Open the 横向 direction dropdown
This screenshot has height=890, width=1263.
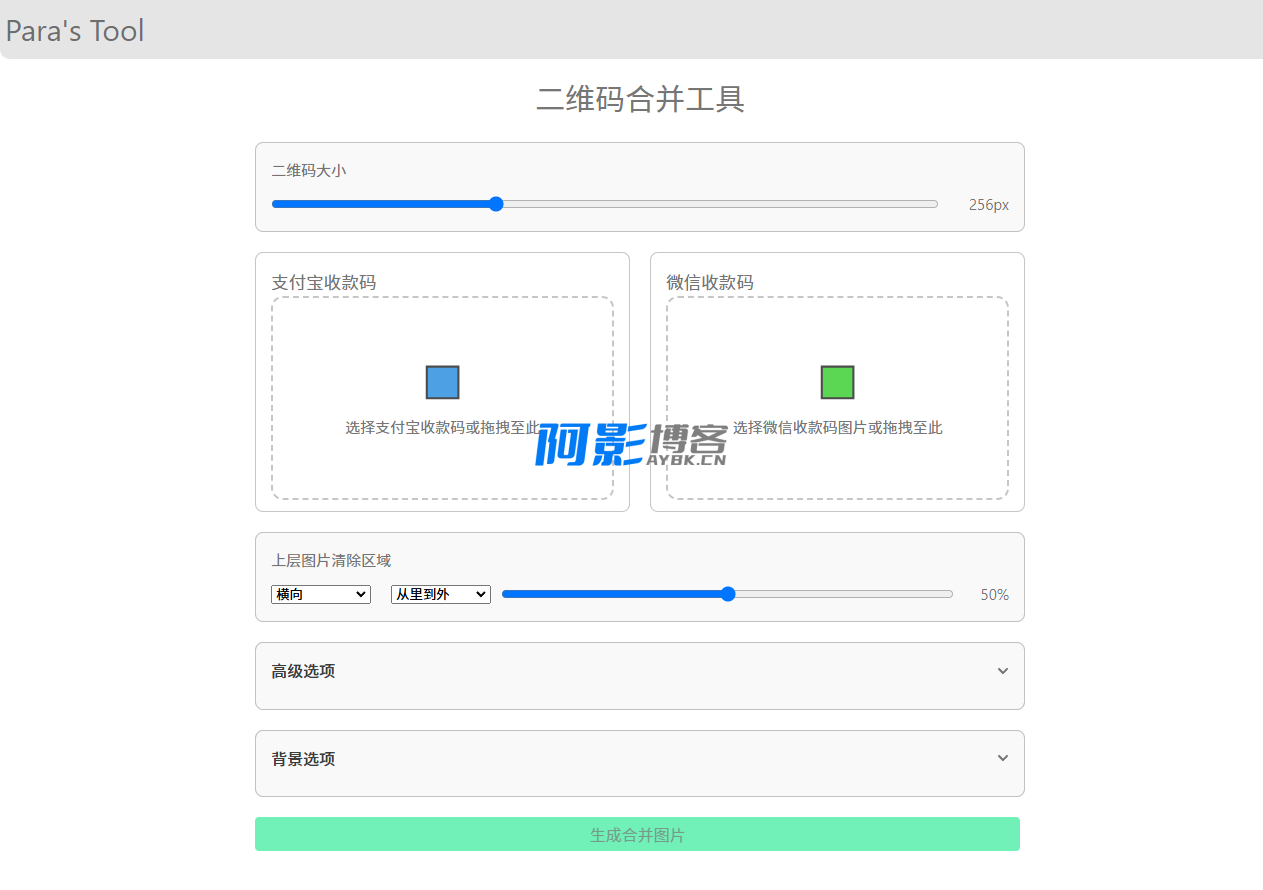coord(321,594)
